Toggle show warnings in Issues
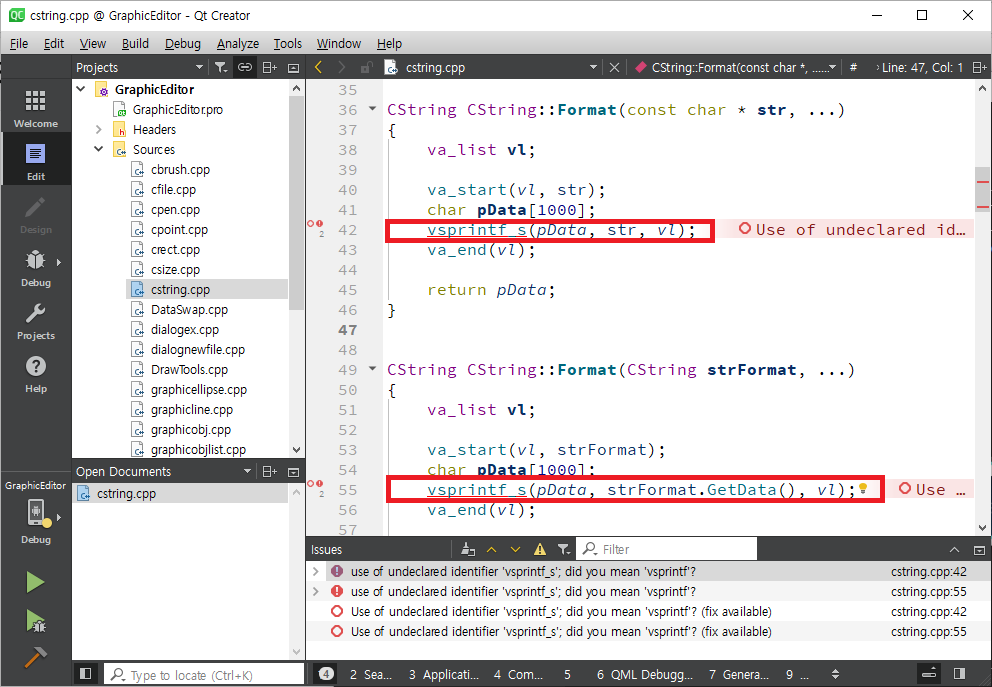This screenshot has width=992, height=687. tap(540, 549)
